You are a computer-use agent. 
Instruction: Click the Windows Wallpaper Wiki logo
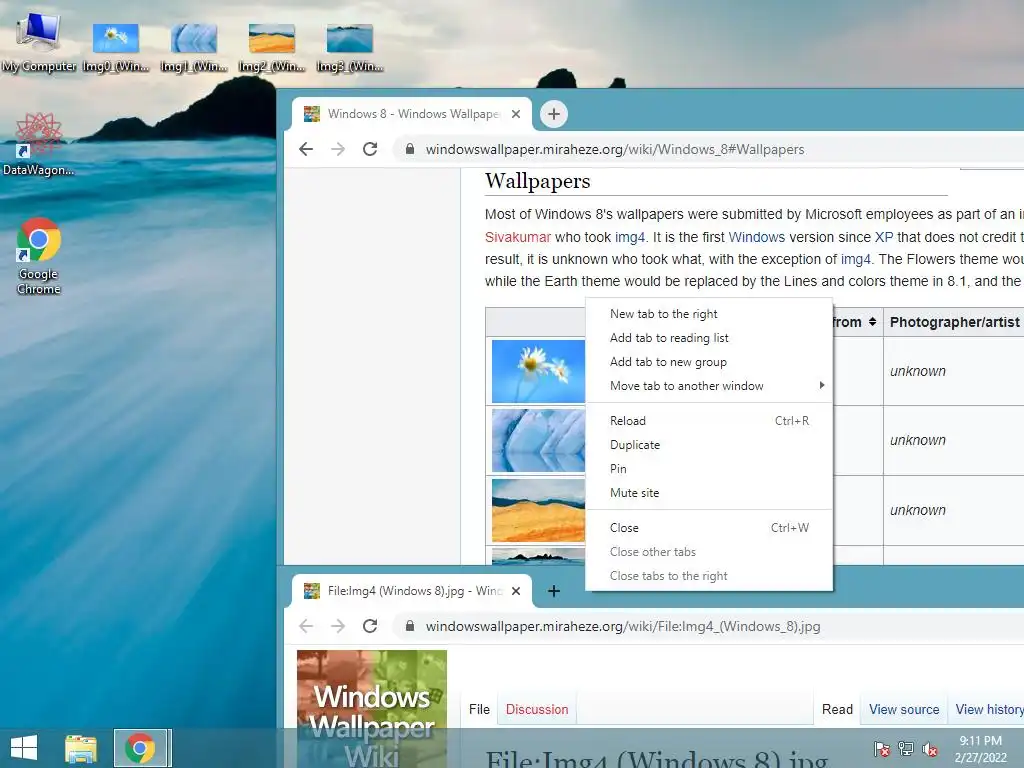(x=372, y=709)
